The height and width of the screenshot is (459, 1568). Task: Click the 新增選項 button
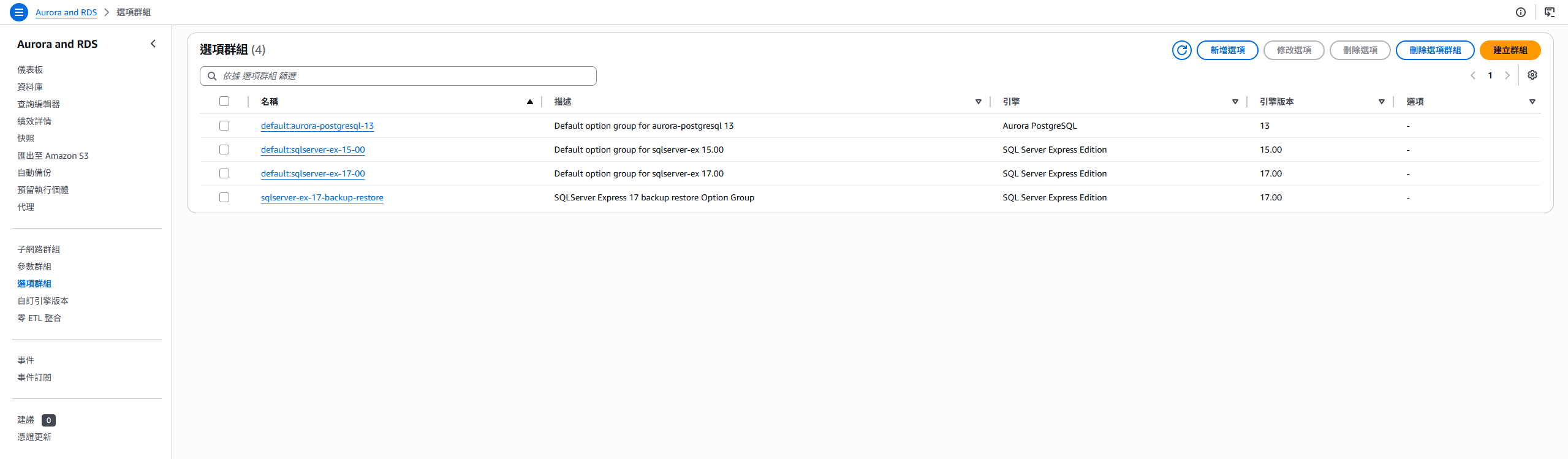[x=1227, y=50]
